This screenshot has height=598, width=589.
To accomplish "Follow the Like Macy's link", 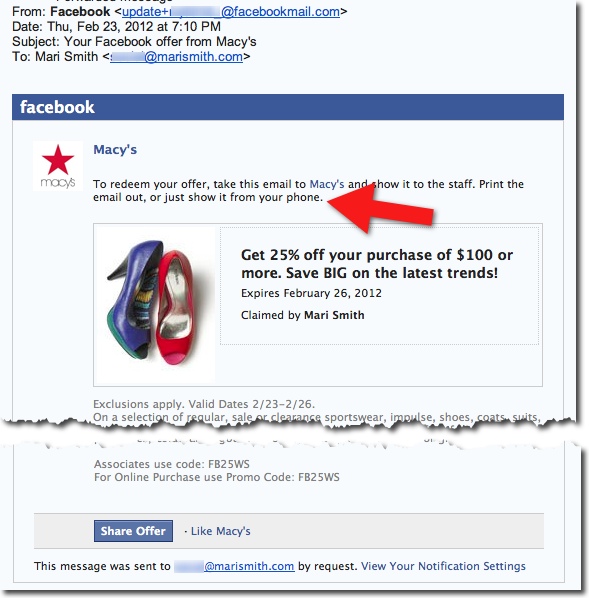I will [x=220, y=531].
